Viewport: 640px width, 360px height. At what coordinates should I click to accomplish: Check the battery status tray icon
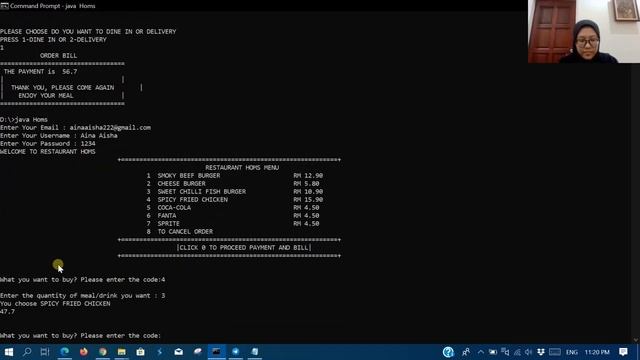[x=493, y=352]
